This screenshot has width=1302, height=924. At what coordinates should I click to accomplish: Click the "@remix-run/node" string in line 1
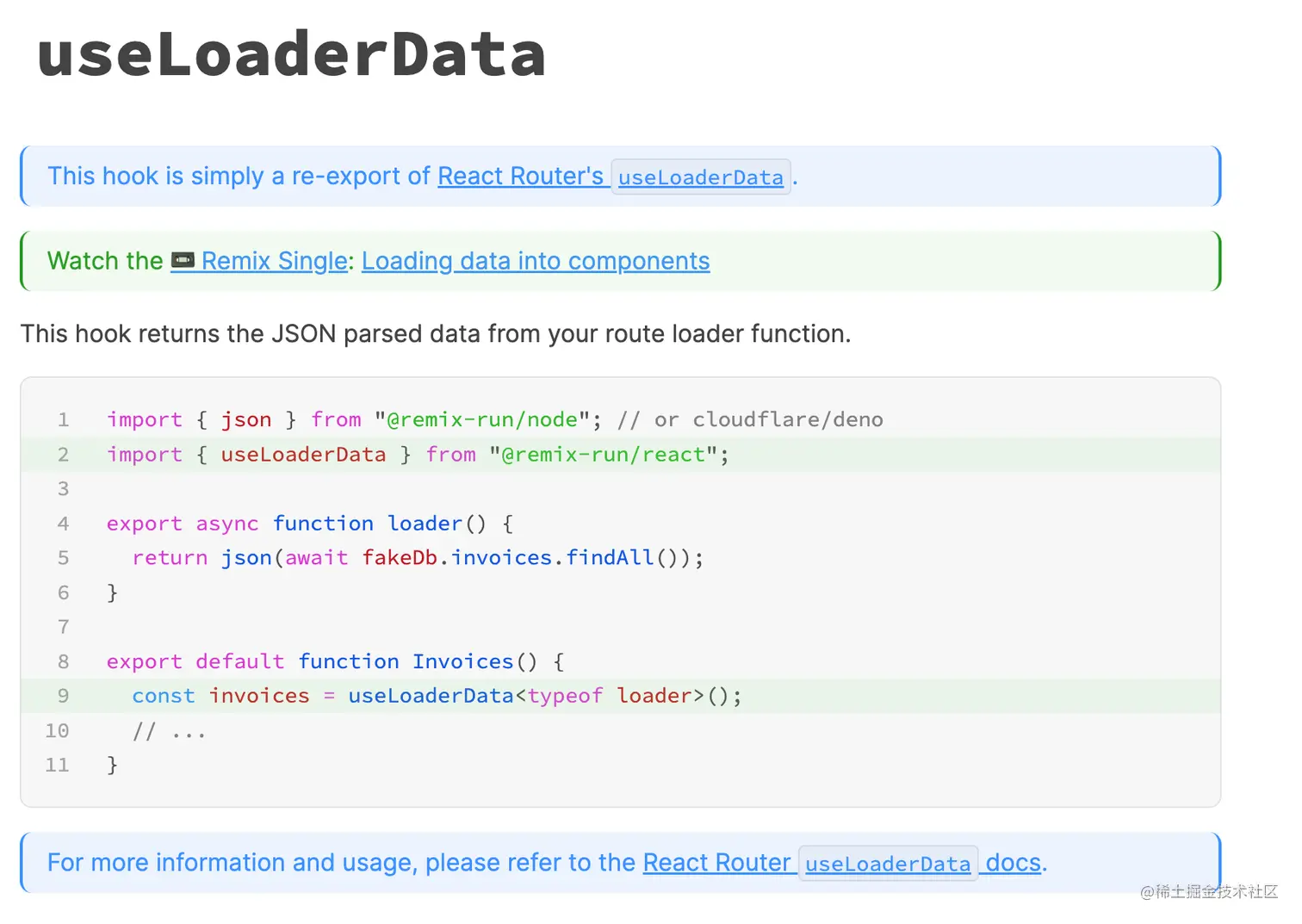click(x=482, y=419)
